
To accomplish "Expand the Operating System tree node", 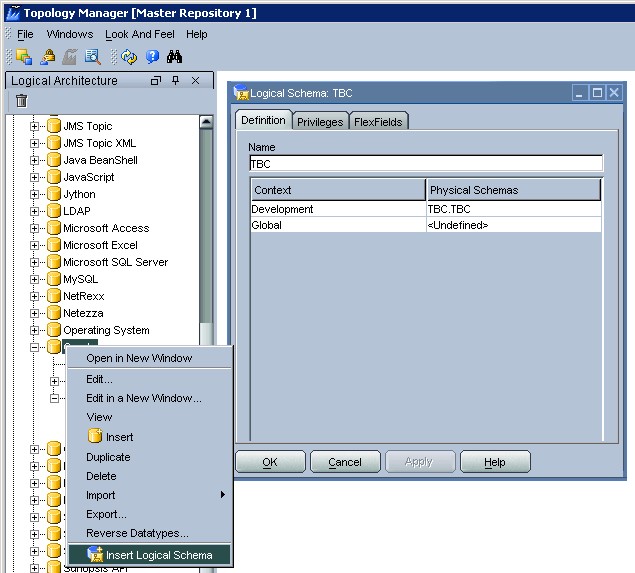I will (x=35, y=330).
